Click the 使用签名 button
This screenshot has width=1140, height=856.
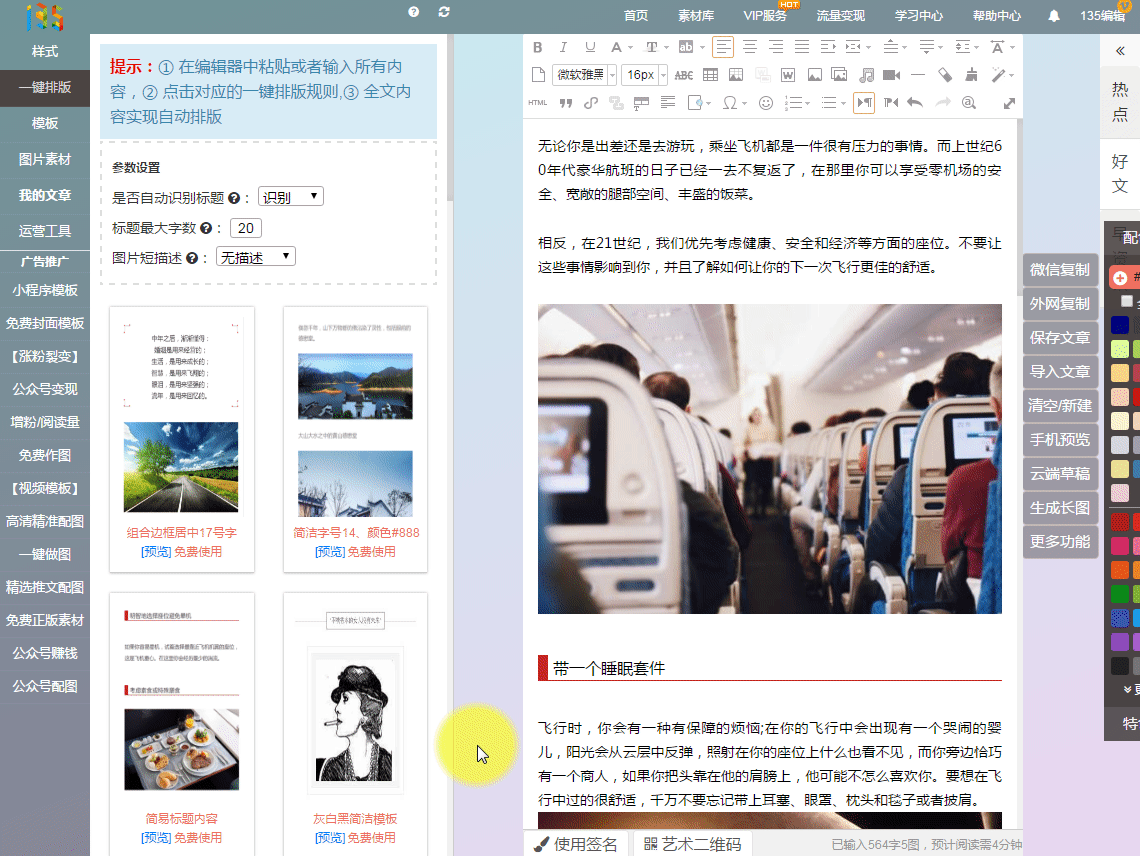(575, 844)
